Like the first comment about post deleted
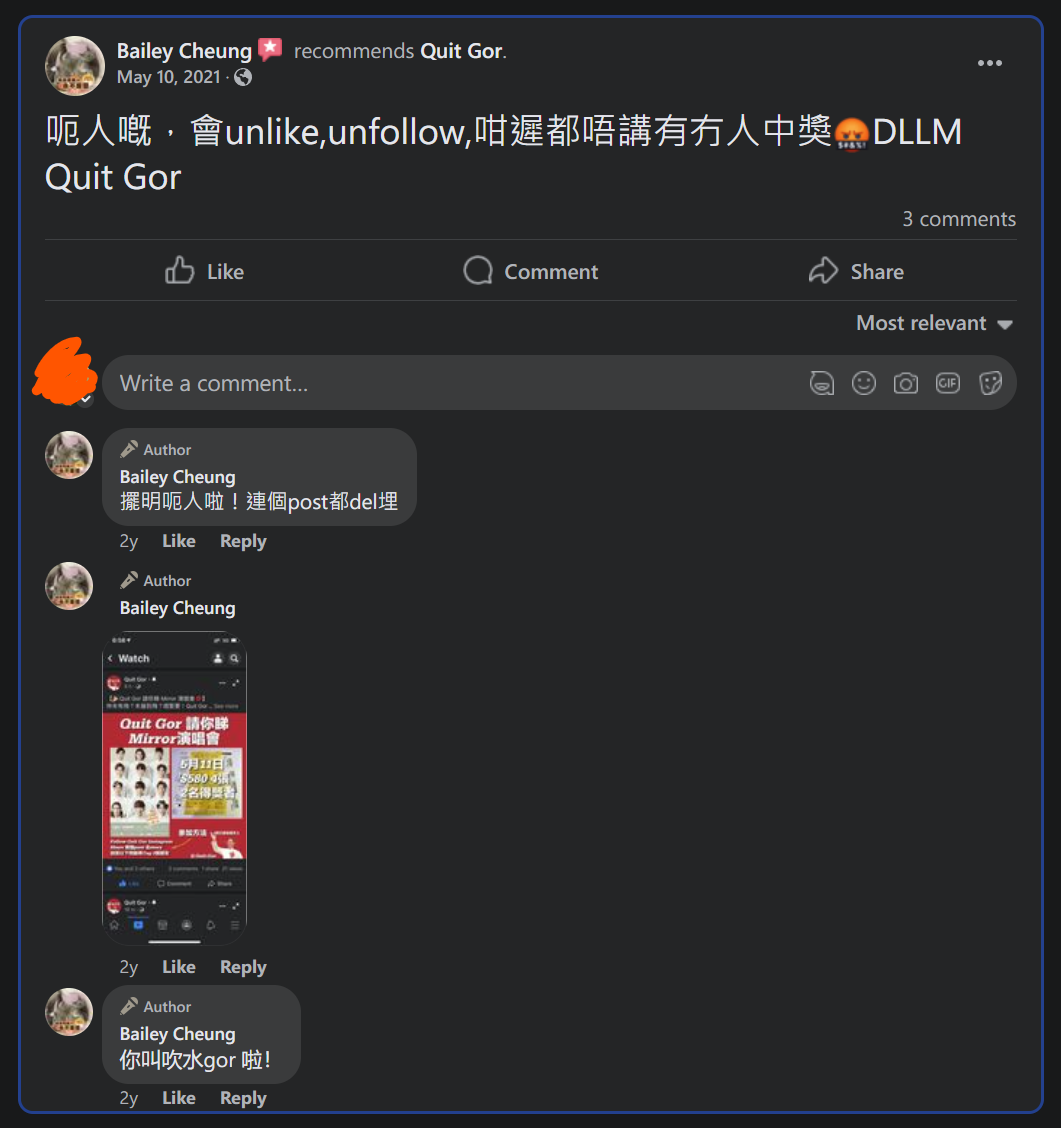Image resolution: width=1061 pixels, height=1128 pixels. [x=178, y=541]
